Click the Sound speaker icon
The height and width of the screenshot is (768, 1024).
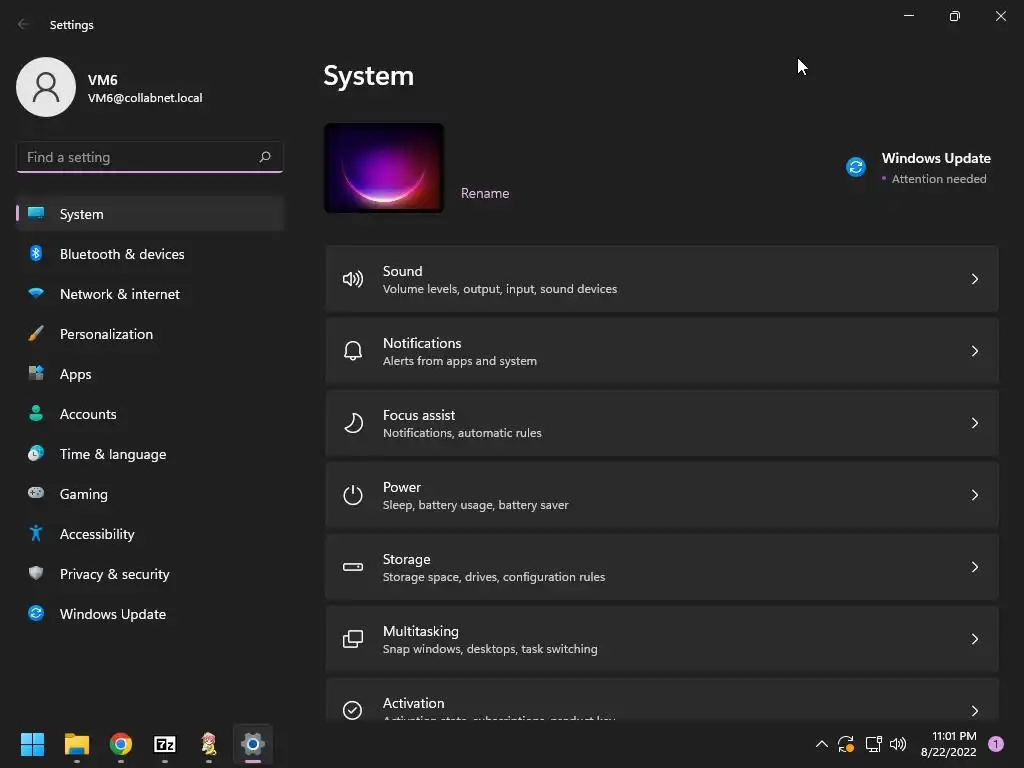click(353, 280)
